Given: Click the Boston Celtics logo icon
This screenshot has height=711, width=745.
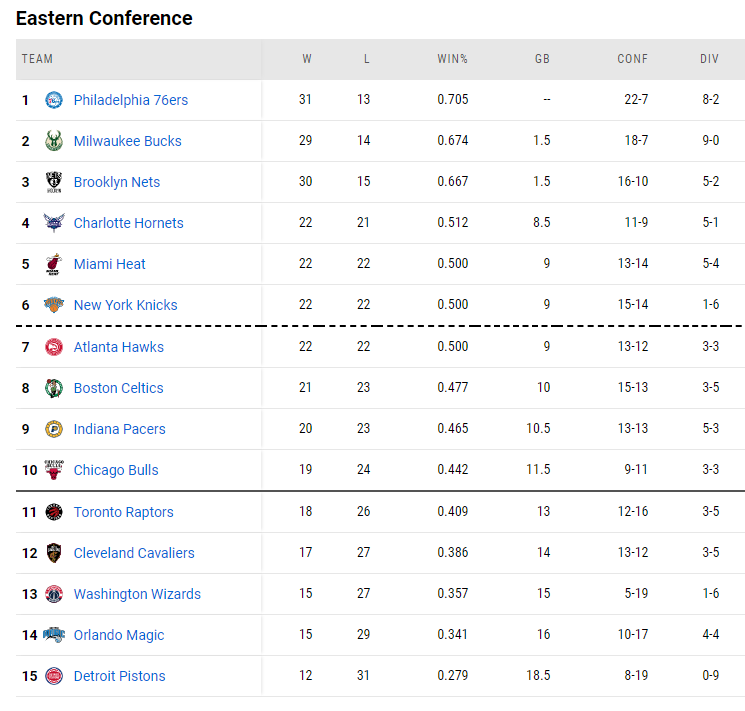Looking at the screenshot, I should tap(54, 388).
